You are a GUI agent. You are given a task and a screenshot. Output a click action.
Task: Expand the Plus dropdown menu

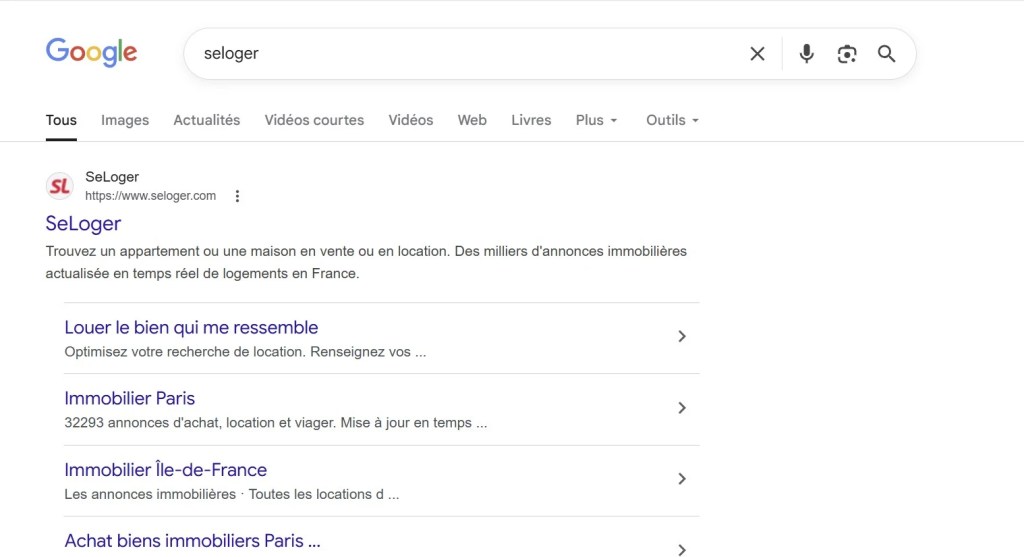coord(596,120)
